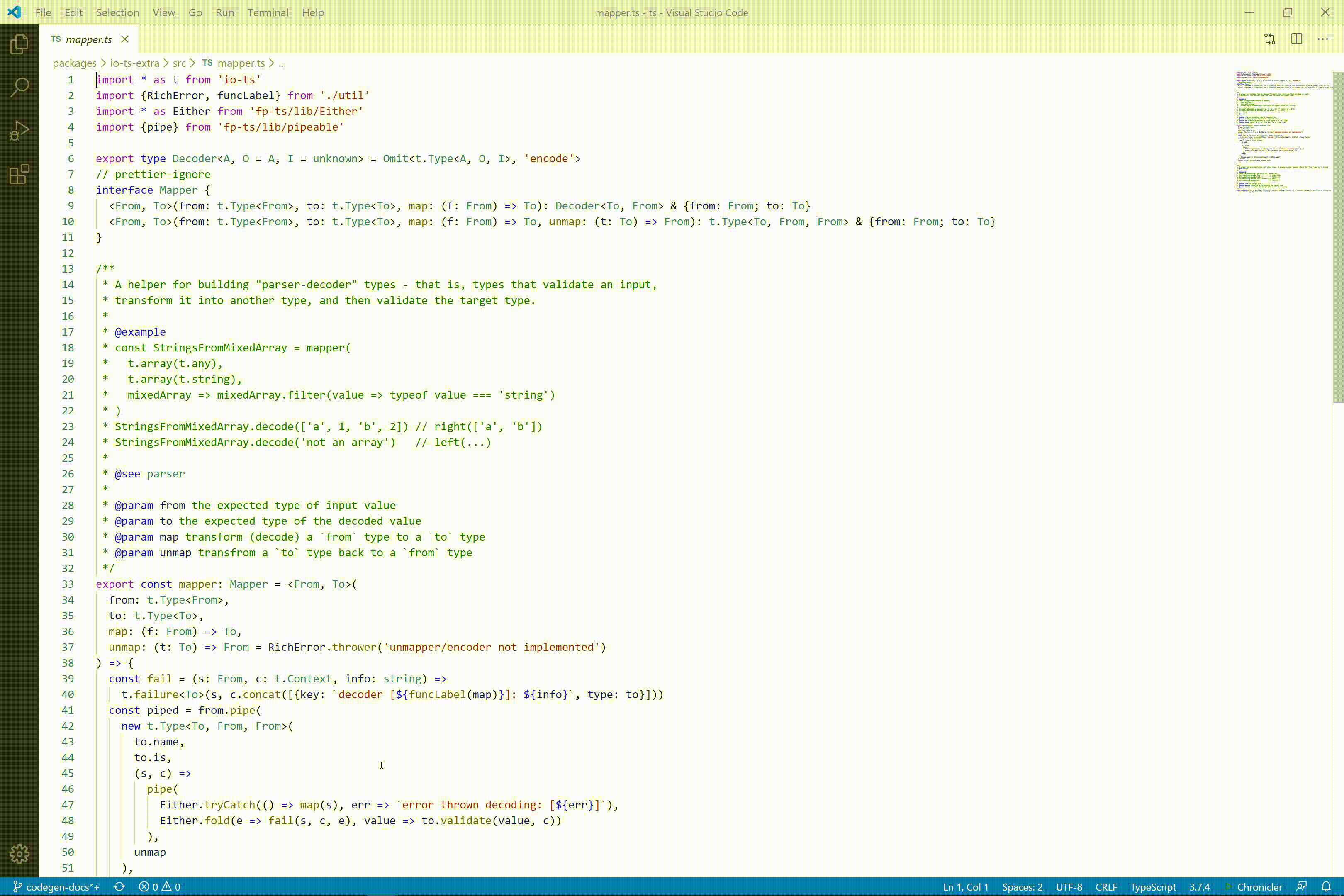The height and width of the screenshot is (896, 1344).
Task: Expand the src breadcrumb folder
Action: click(x=179, y=63)
